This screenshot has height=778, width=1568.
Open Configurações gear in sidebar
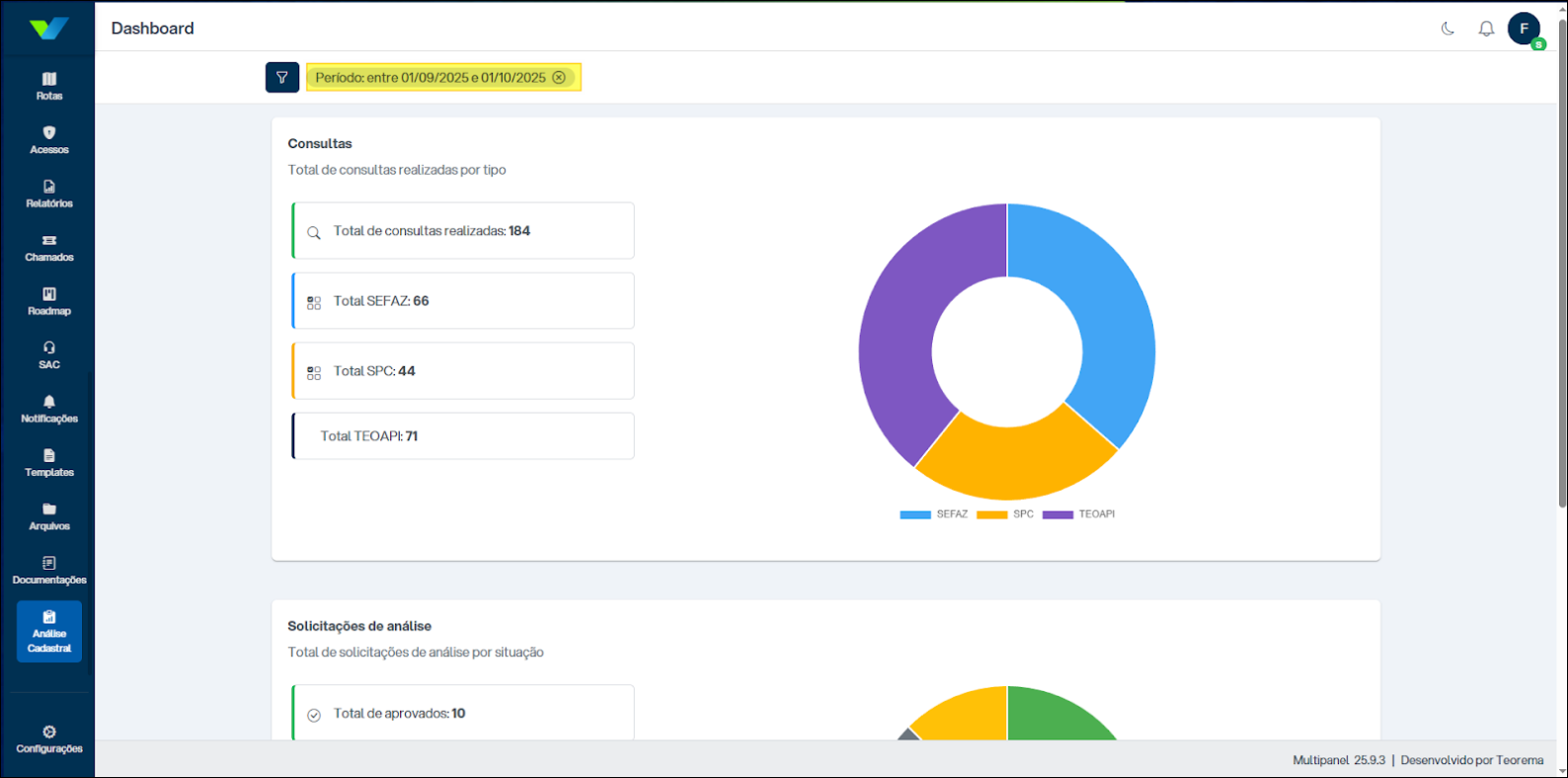tap(49, 739)
